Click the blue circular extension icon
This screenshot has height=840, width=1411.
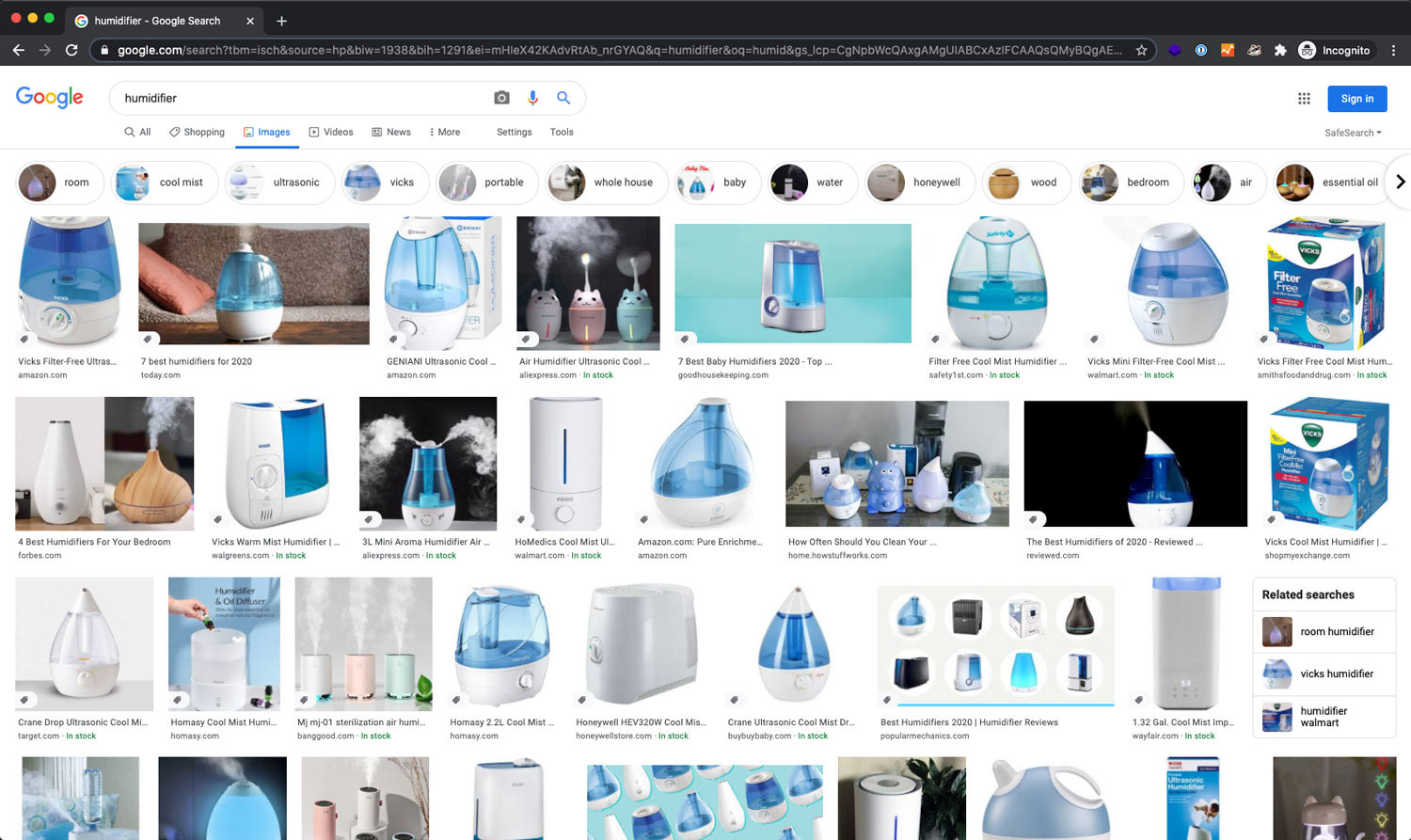[x=1201, y=50]
